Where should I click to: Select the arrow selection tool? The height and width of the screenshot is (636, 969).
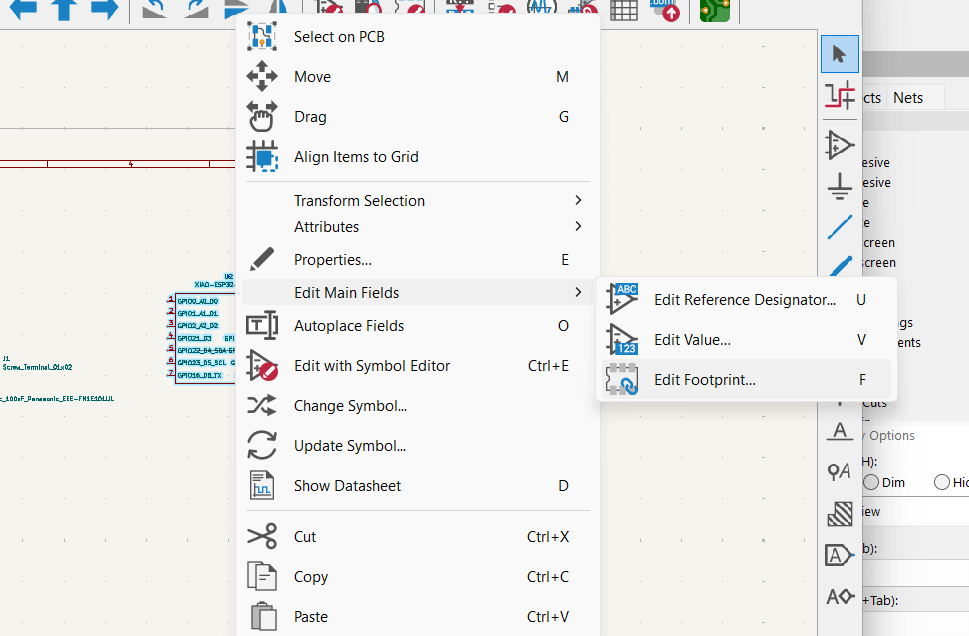[839, 54]
